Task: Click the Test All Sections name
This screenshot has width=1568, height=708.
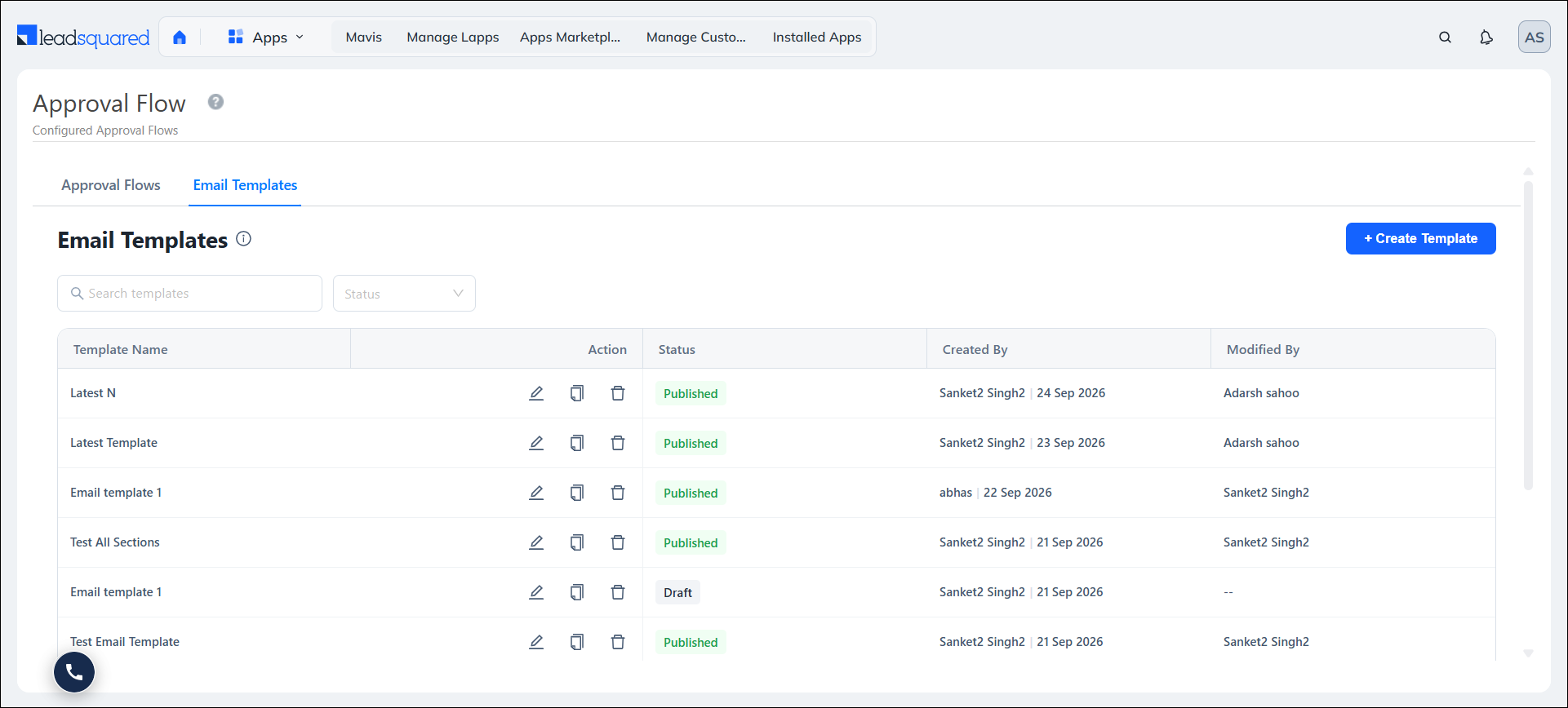Action: click(115, 542)
